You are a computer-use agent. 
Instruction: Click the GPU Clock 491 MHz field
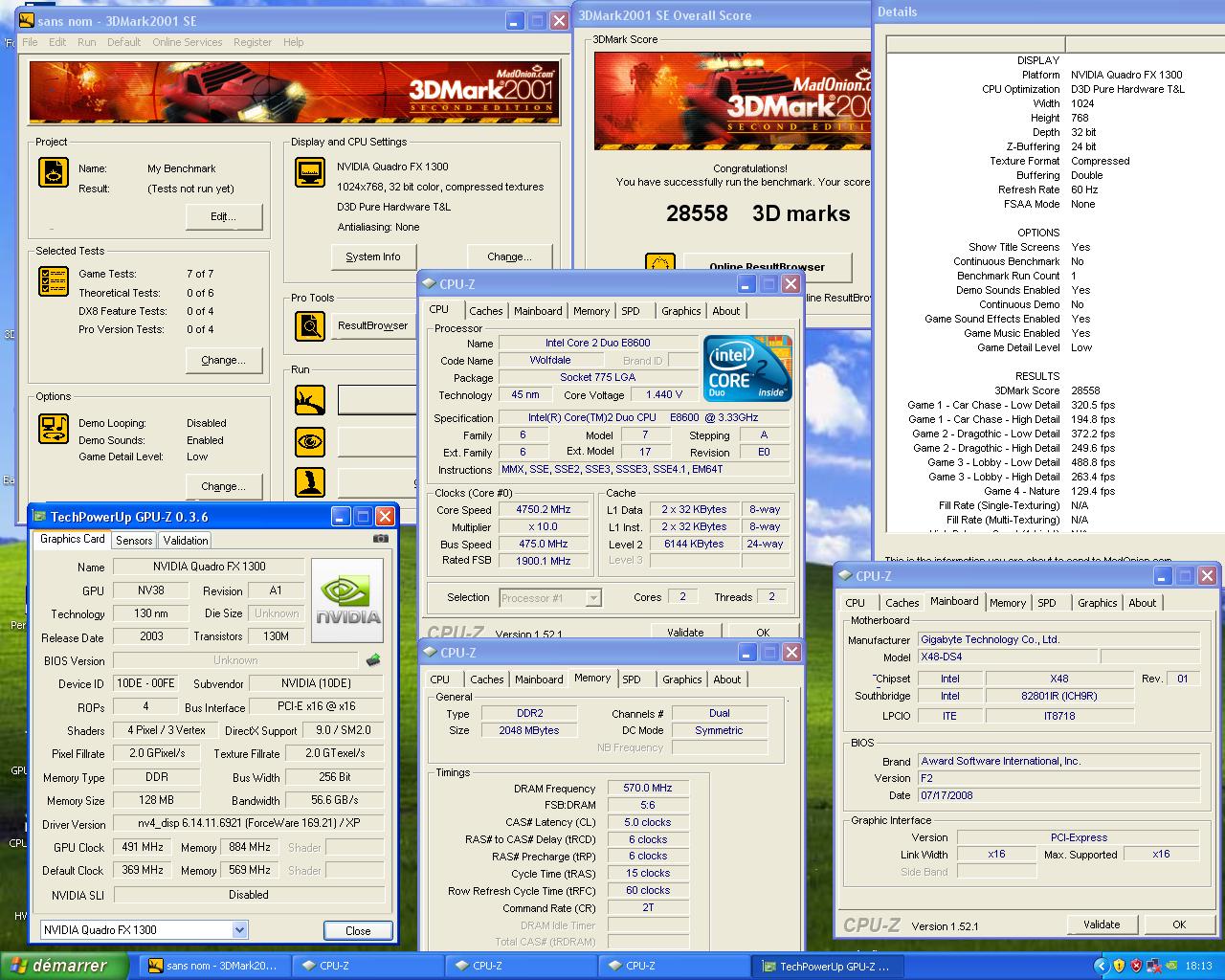[x=143, y=847]
